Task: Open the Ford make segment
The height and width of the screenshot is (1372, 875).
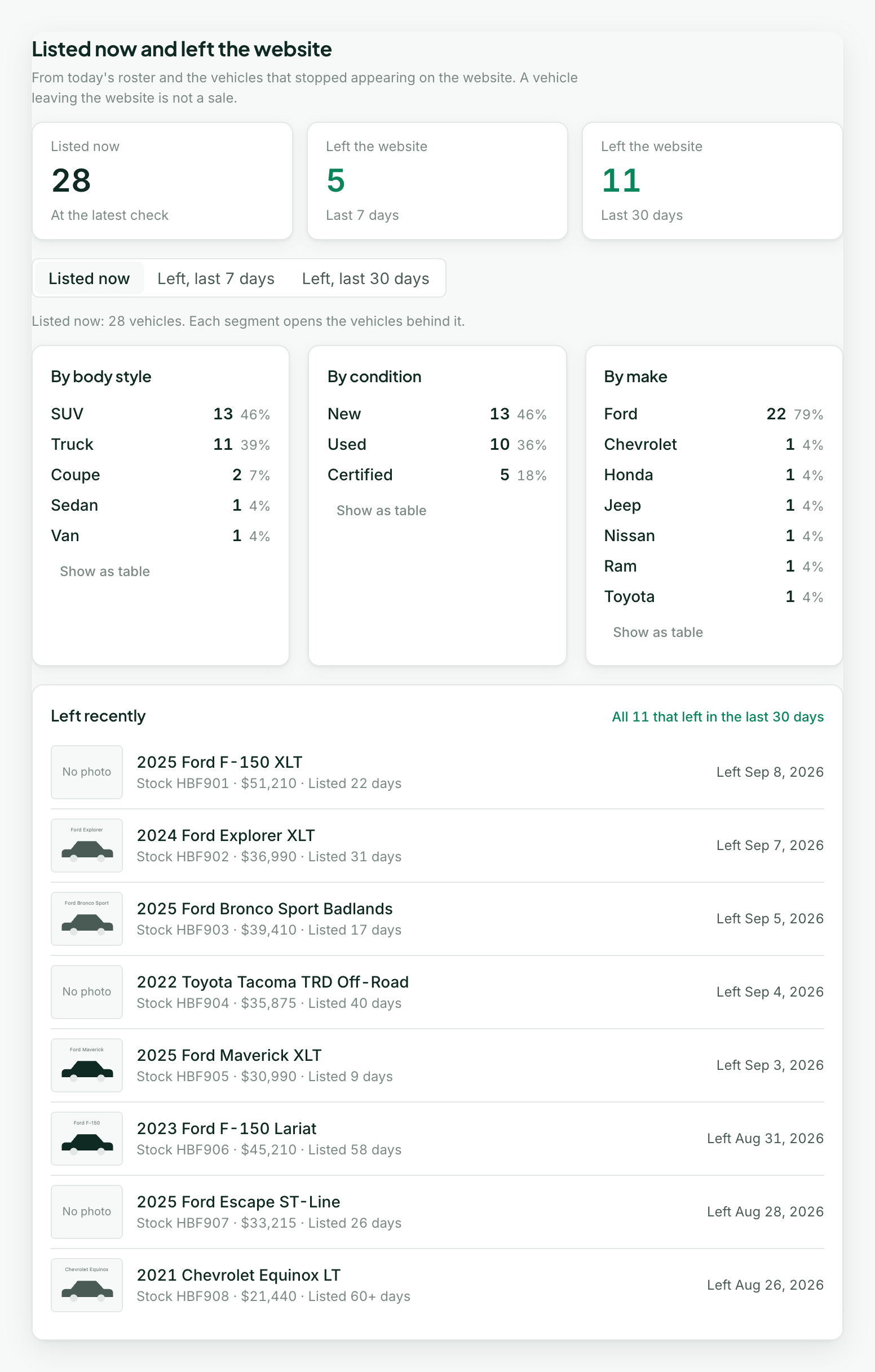Action: point(714,414)
